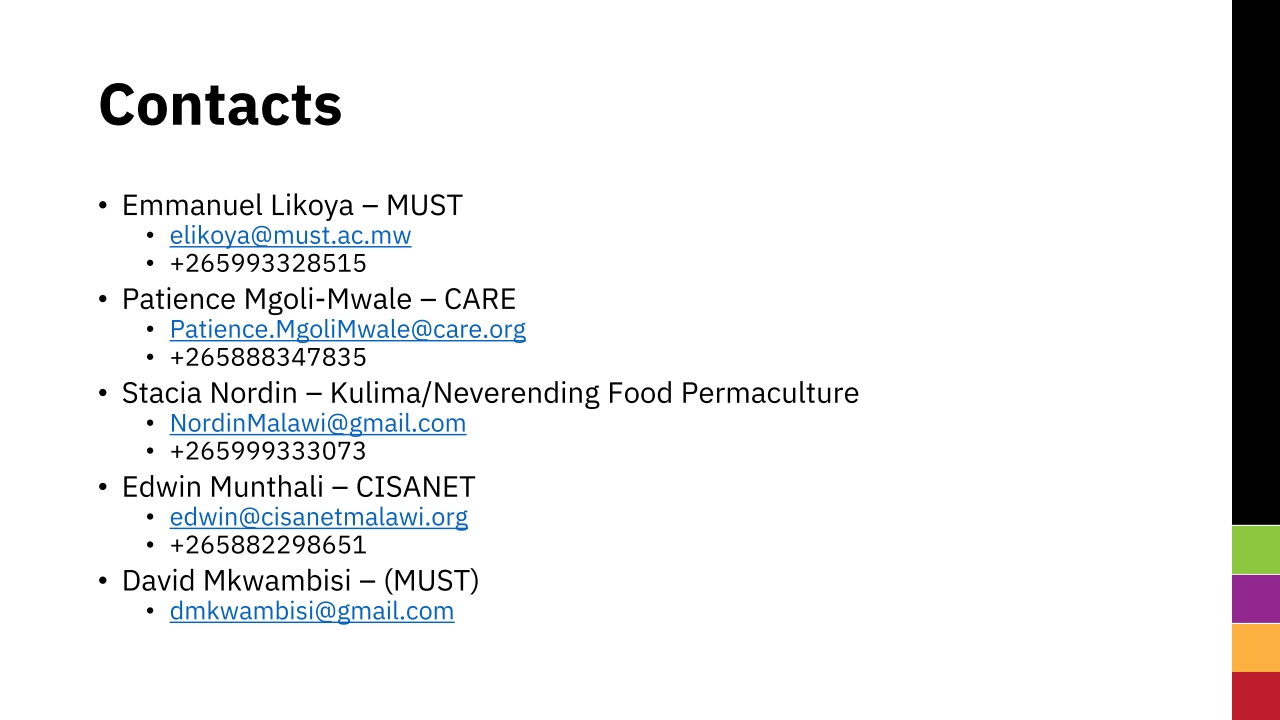Click phone number +265999333073

click(268, 451)
